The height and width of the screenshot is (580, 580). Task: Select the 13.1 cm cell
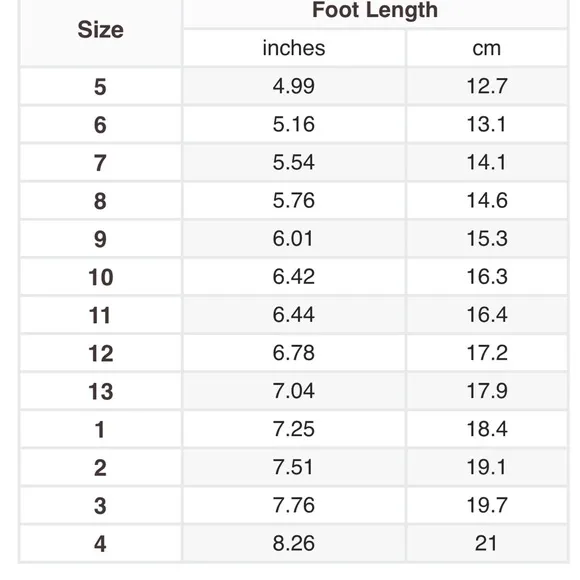pos(487,124)
